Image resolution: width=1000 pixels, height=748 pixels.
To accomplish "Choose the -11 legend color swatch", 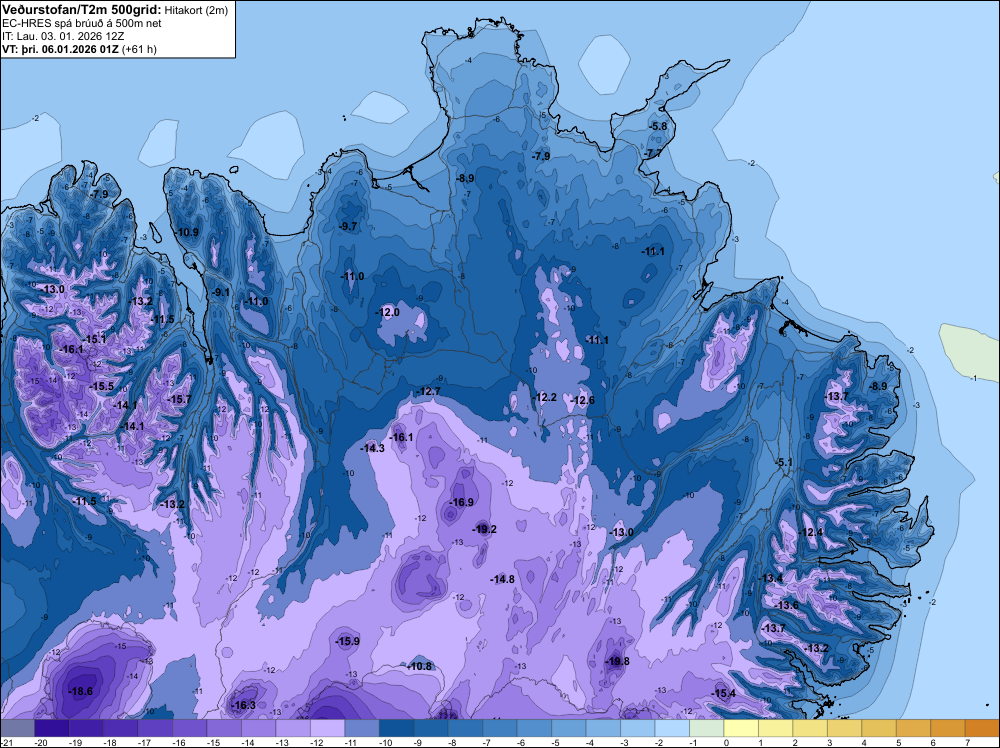I will click(x=362, y=728).
